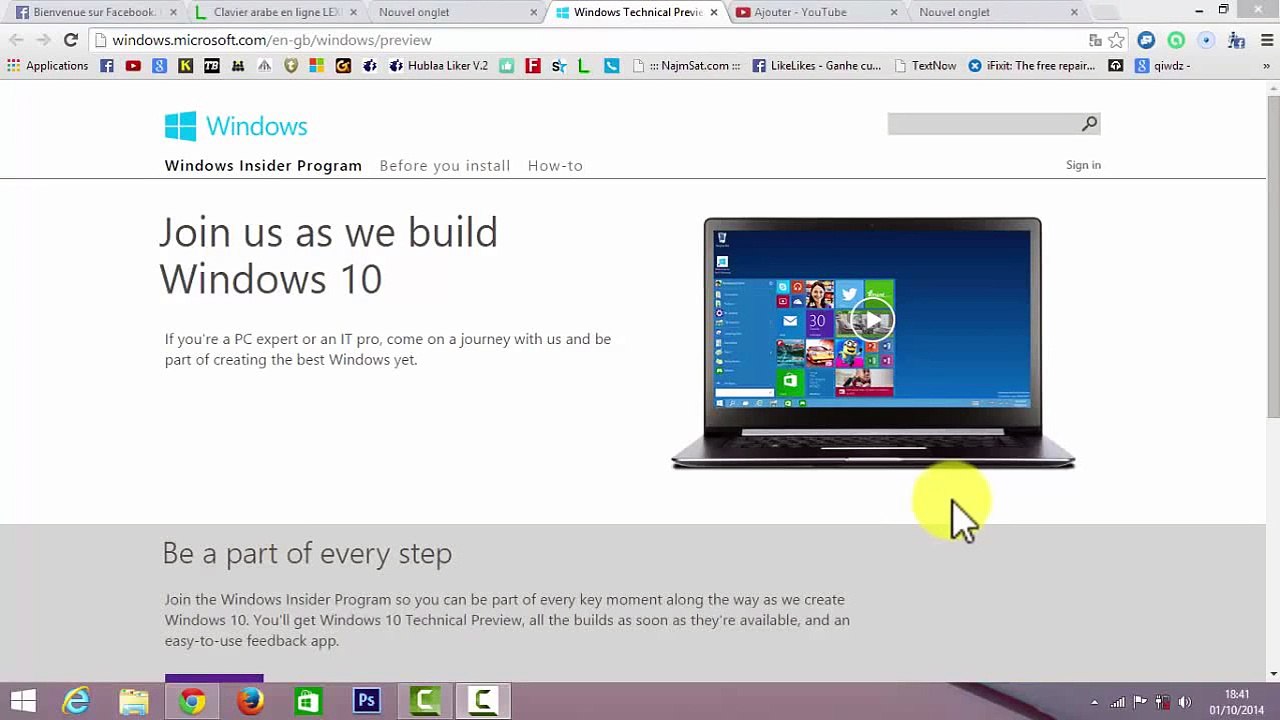Open the blue Google 8 icon bookmark

click(159, 66)
